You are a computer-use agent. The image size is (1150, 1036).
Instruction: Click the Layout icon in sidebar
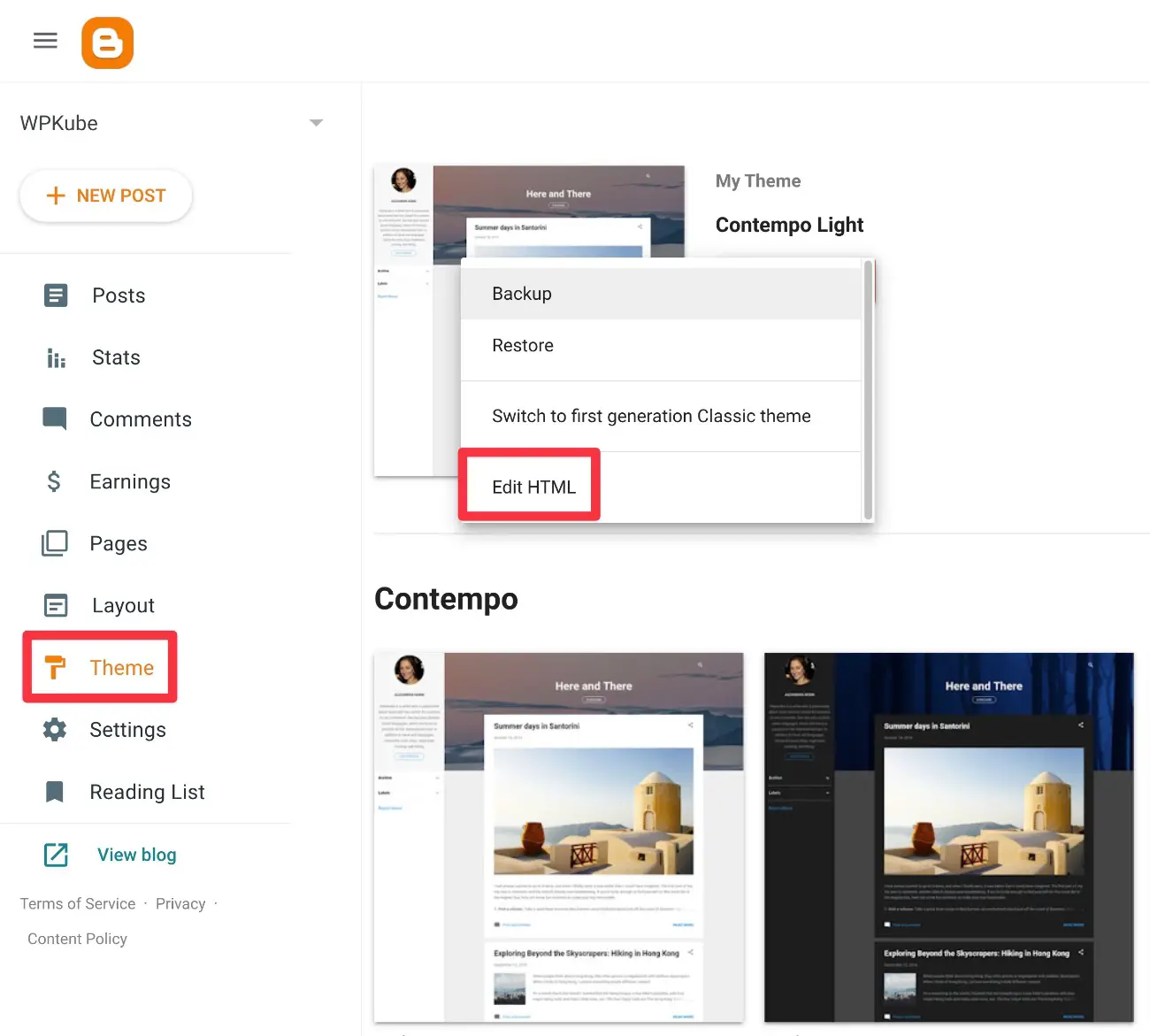tap(56, 605)
